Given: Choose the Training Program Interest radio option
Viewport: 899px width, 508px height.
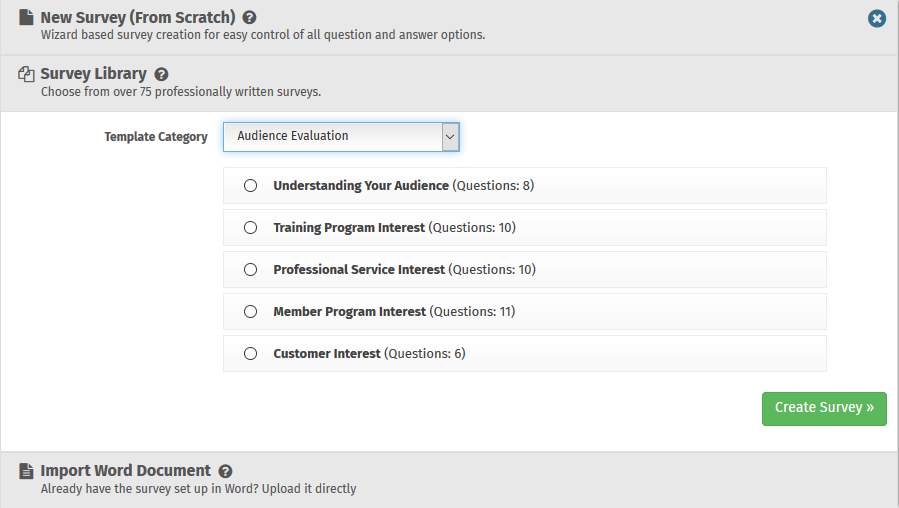Looking at the screenshot, I should (x=251, y=228).
